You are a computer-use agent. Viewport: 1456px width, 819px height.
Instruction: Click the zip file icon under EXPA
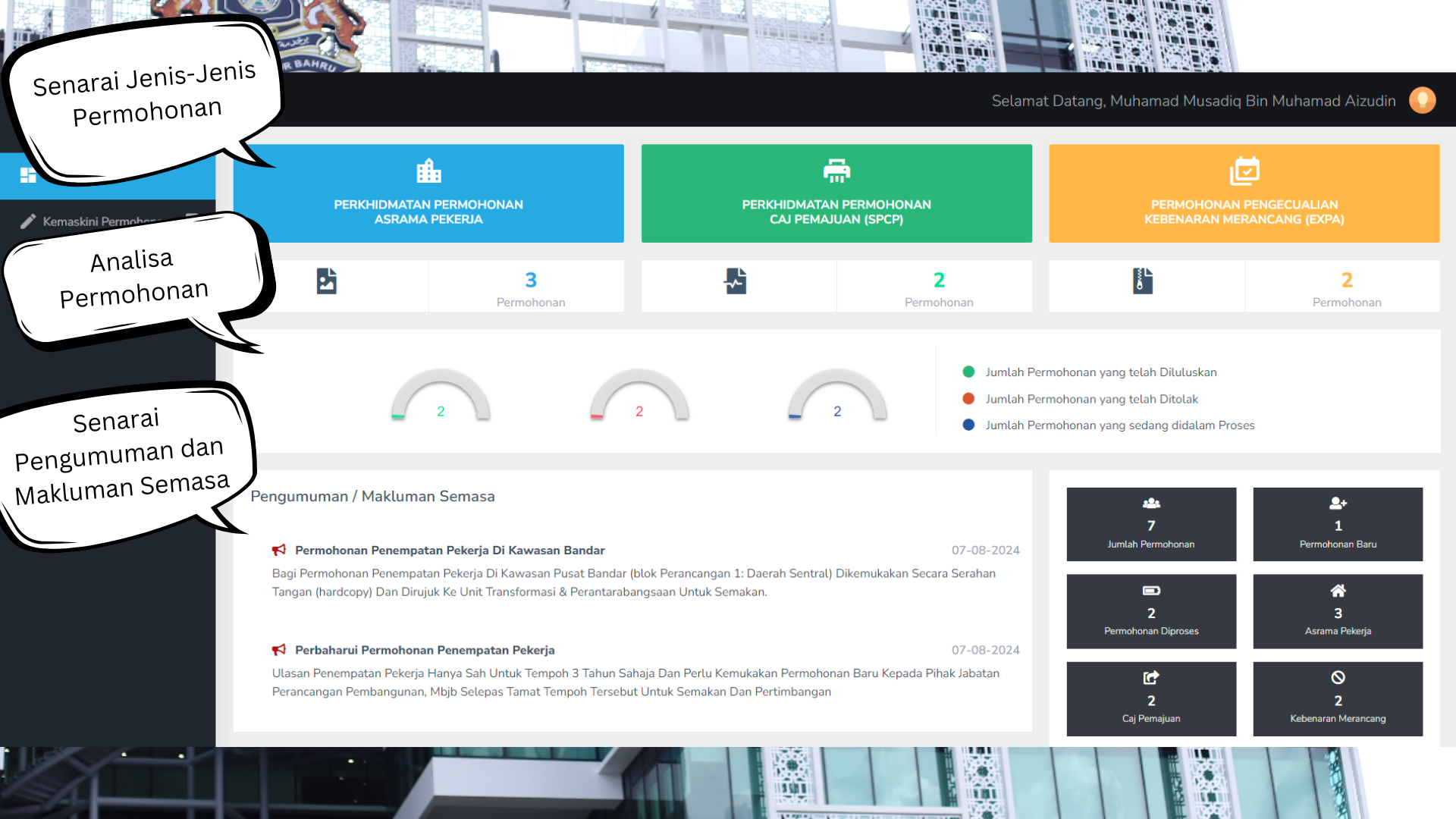[1143, 281]
